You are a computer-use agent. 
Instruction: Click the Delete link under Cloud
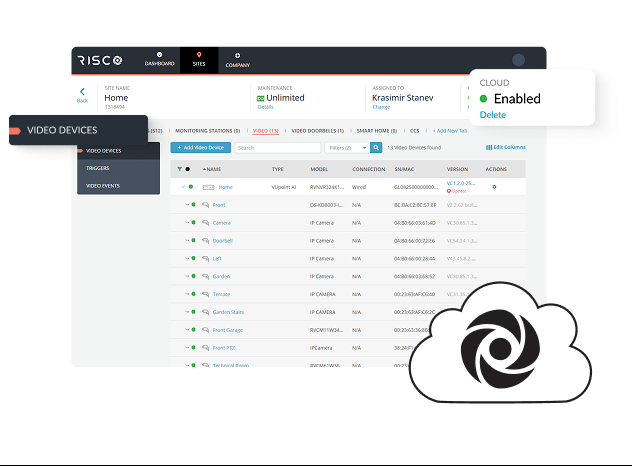pyautogui.click(x=493, y=115)
